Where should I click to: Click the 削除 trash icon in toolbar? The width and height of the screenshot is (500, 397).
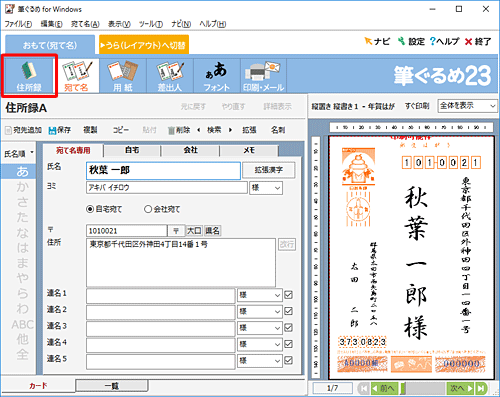[x=171, y=130]
